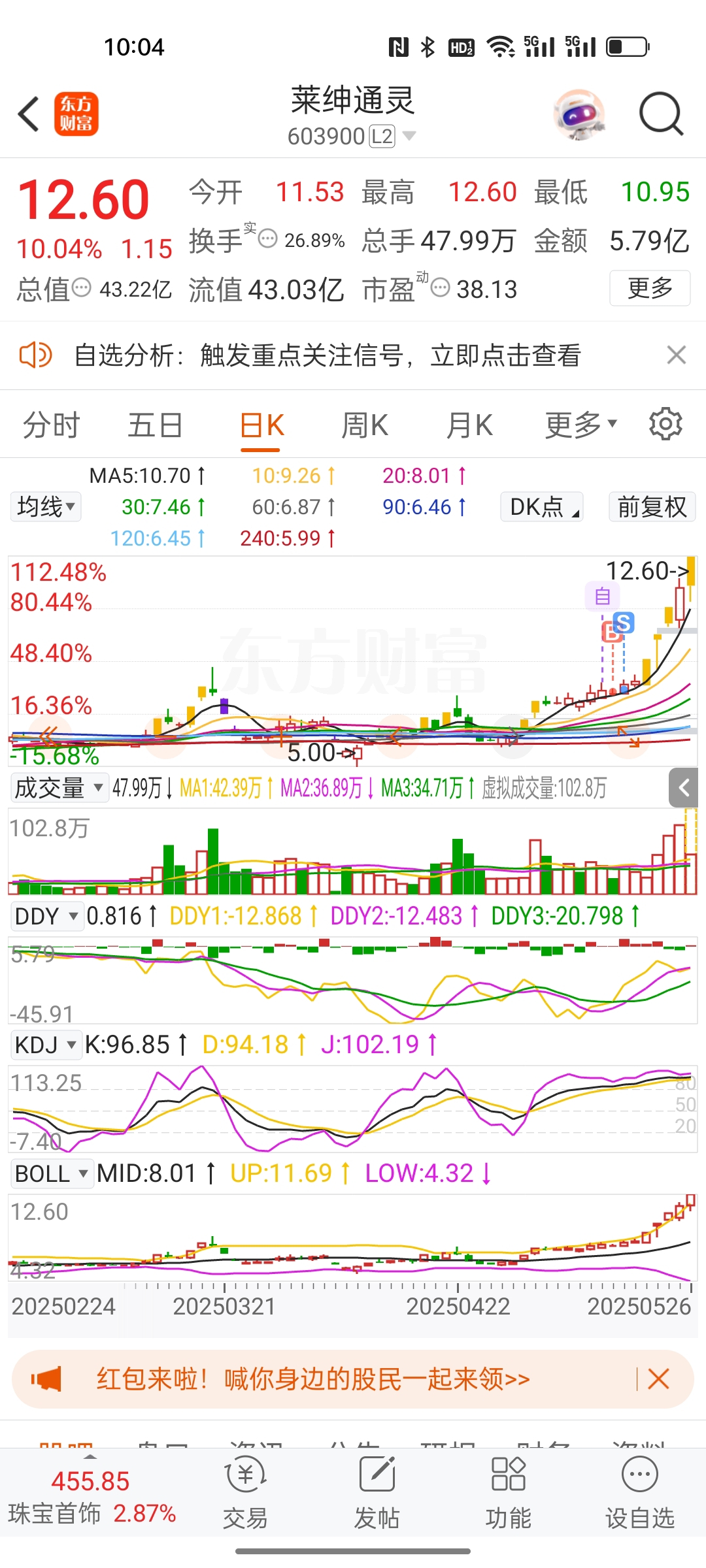Image resolution: width=706 pixels, height=1568 pixels.
Task: Tap the K:96.85 KDJ value
Action: pyautogui.click(x=136, y=1045)
